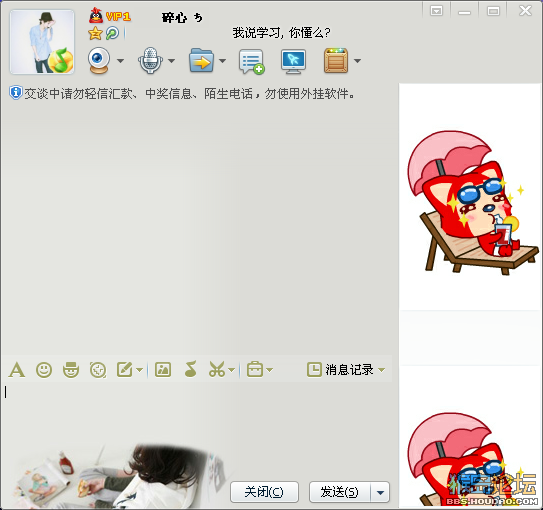Start a video call with webcam icon
Viewport: 543px width, 510px height.
click(x=99, y=61)
